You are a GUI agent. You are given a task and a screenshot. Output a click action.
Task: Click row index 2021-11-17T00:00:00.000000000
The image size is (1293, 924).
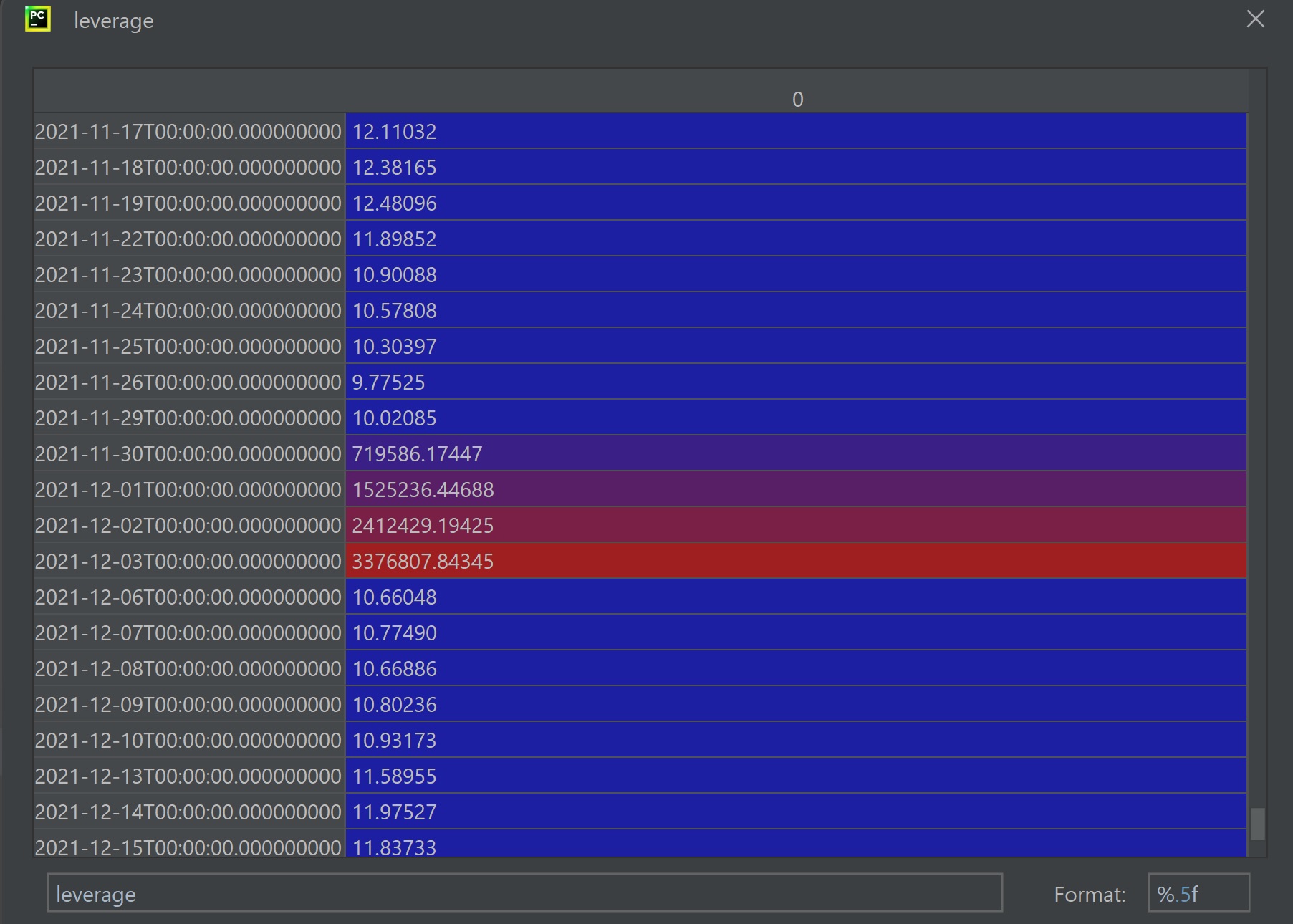189,131
